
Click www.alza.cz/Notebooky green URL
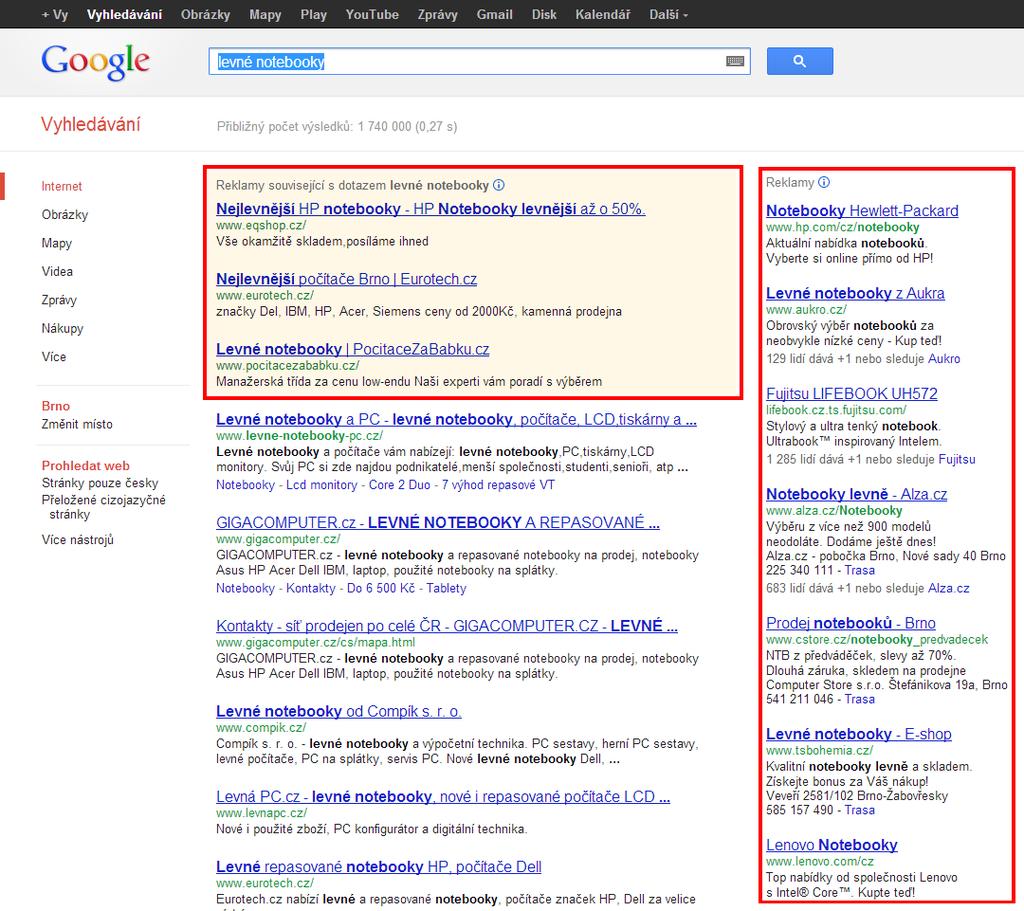(834, 511)
